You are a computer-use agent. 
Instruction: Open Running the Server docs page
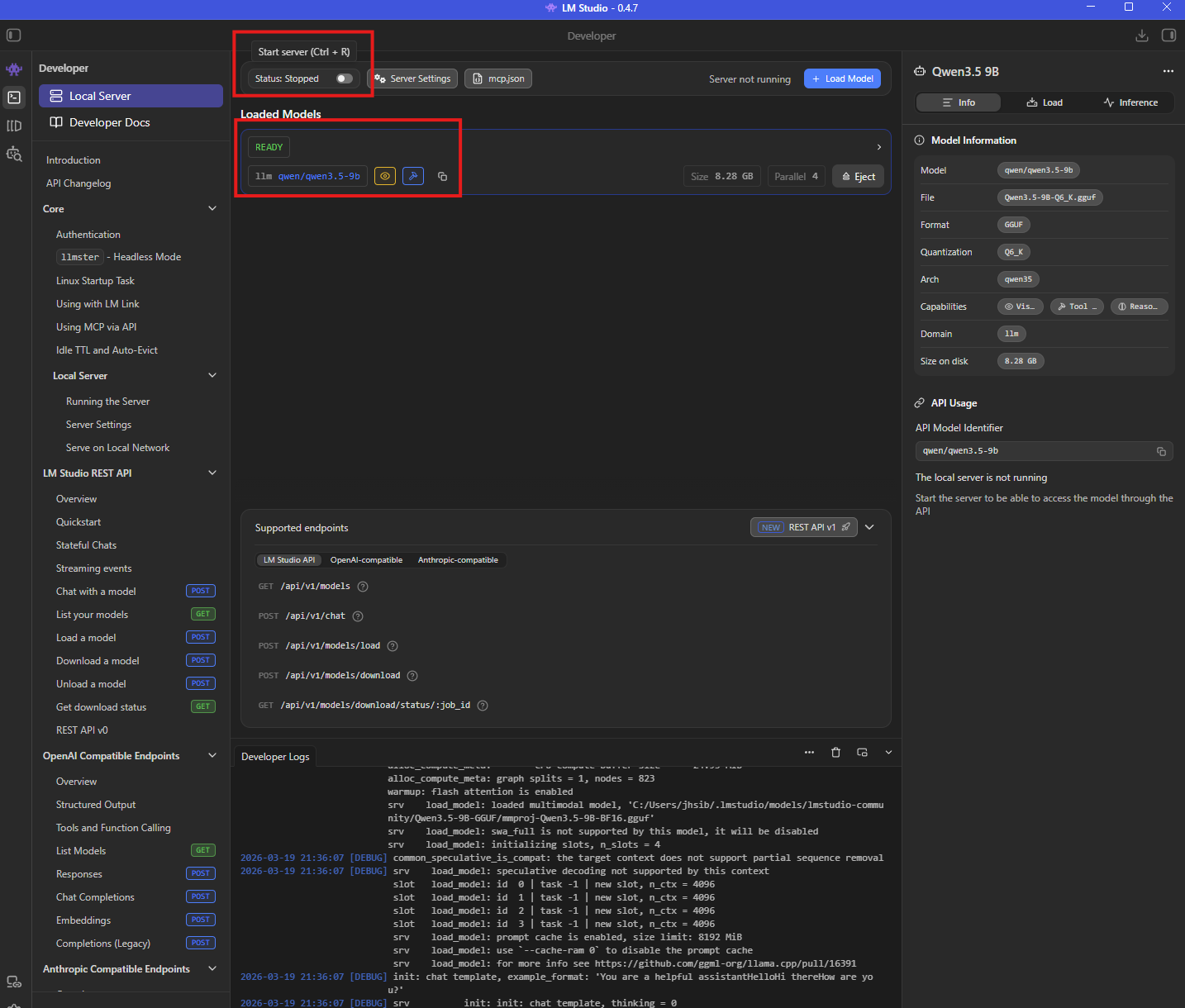(x=108, y=402)
